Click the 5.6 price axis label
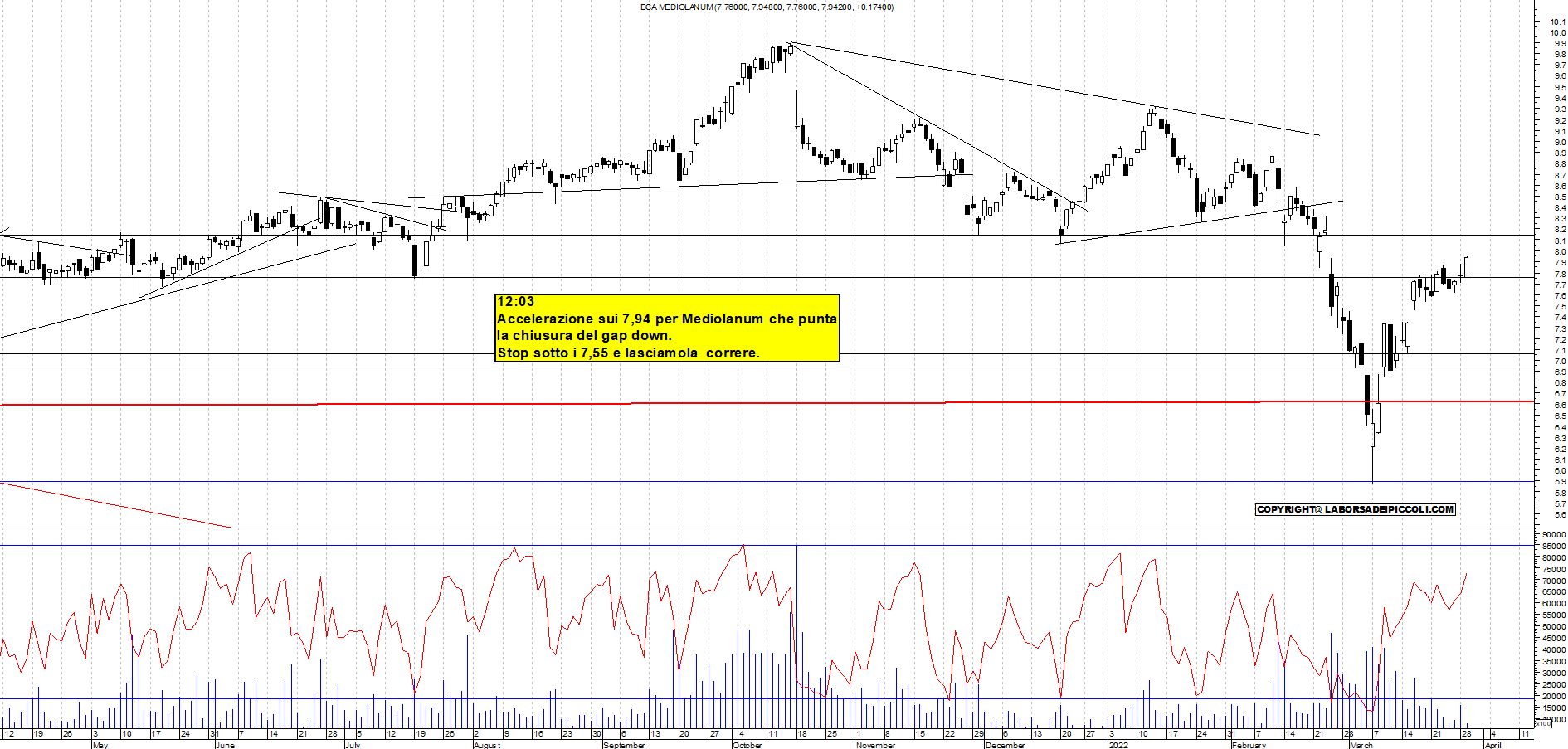 pos(1560,515)
